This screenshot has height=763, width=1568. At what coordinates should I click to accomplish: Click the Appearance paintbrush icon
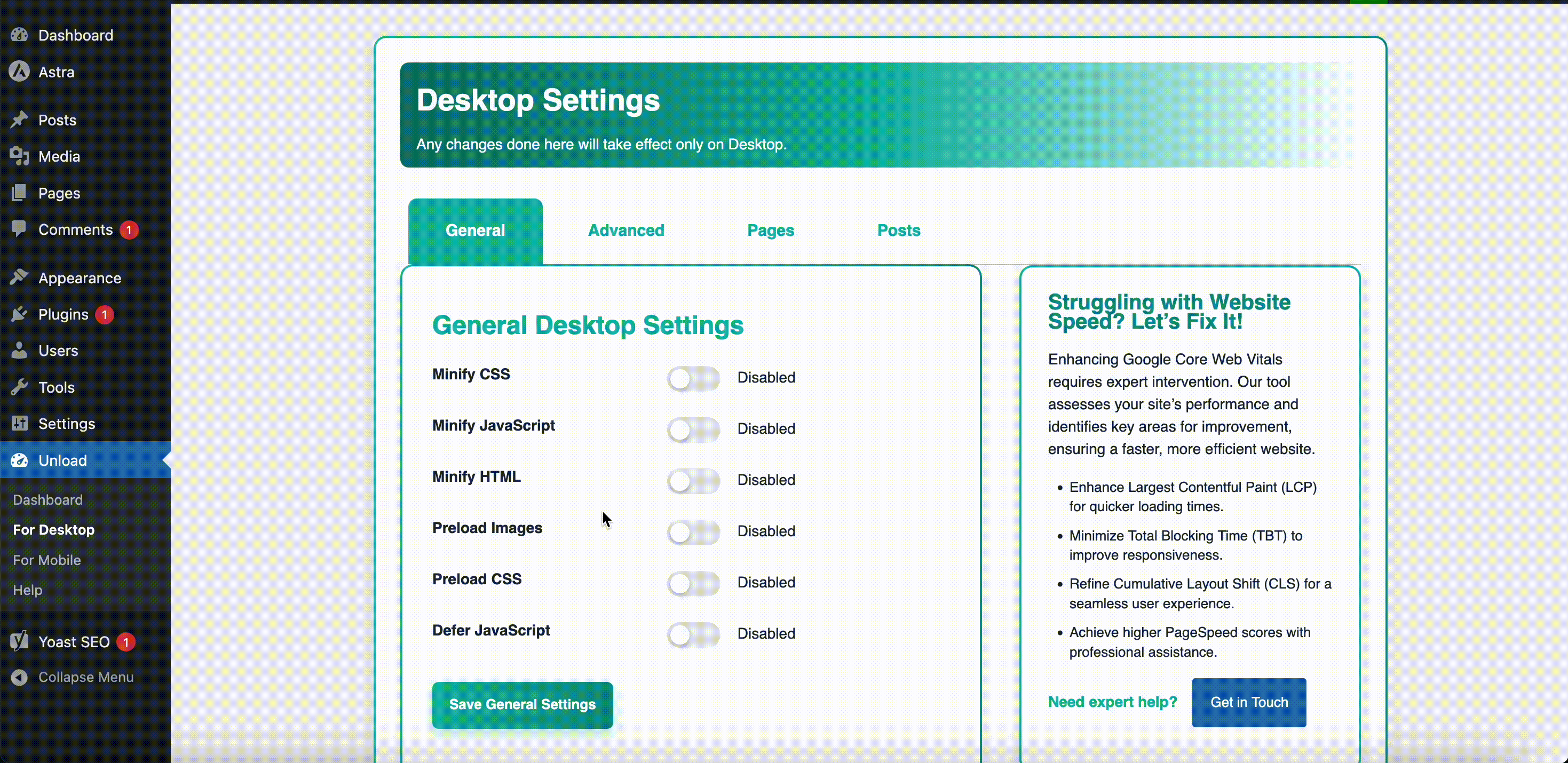pyautogui.click(x=19, y=277)
